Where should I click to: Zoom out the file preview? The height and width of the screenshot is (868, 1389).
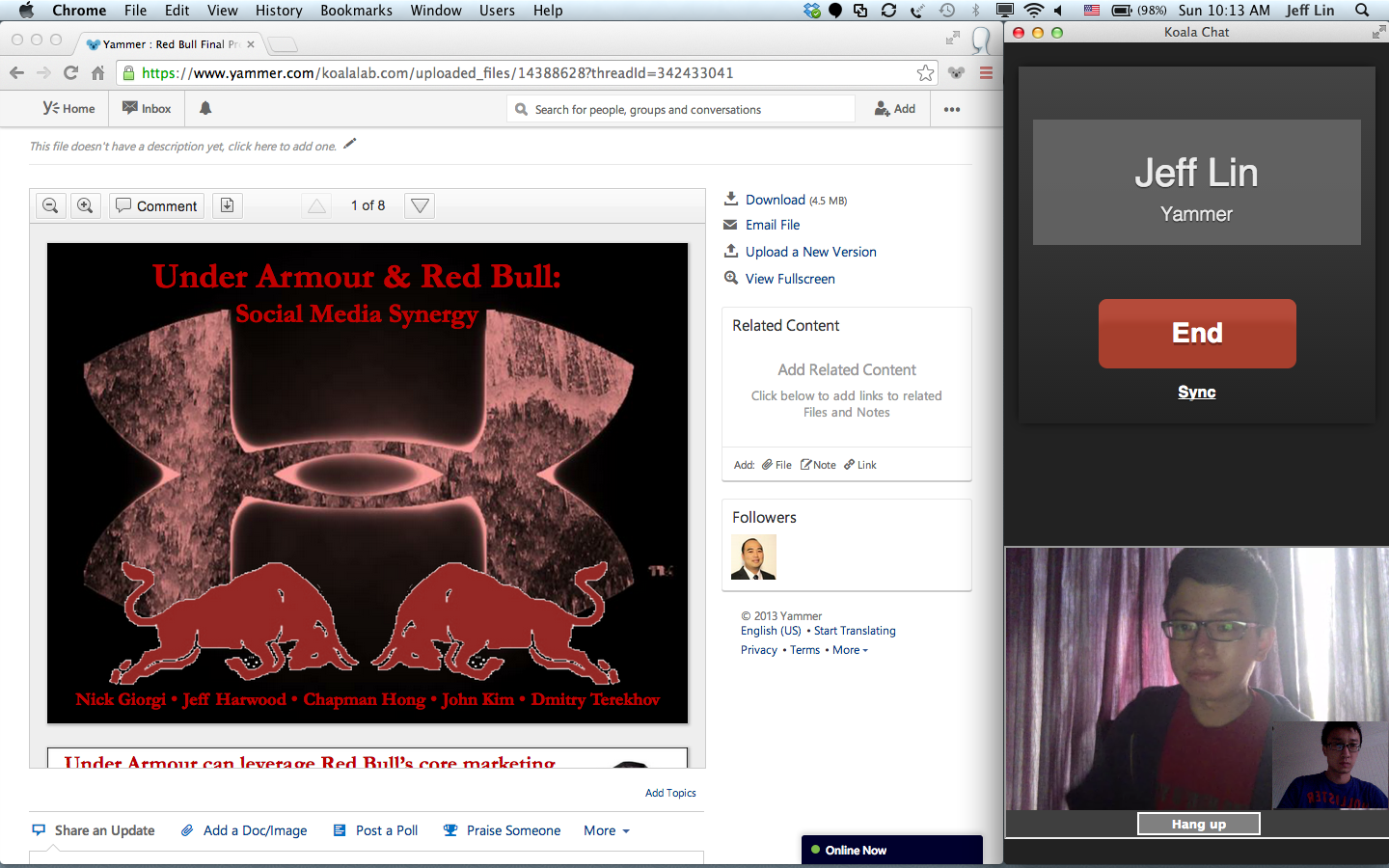[x=51, y=205]
